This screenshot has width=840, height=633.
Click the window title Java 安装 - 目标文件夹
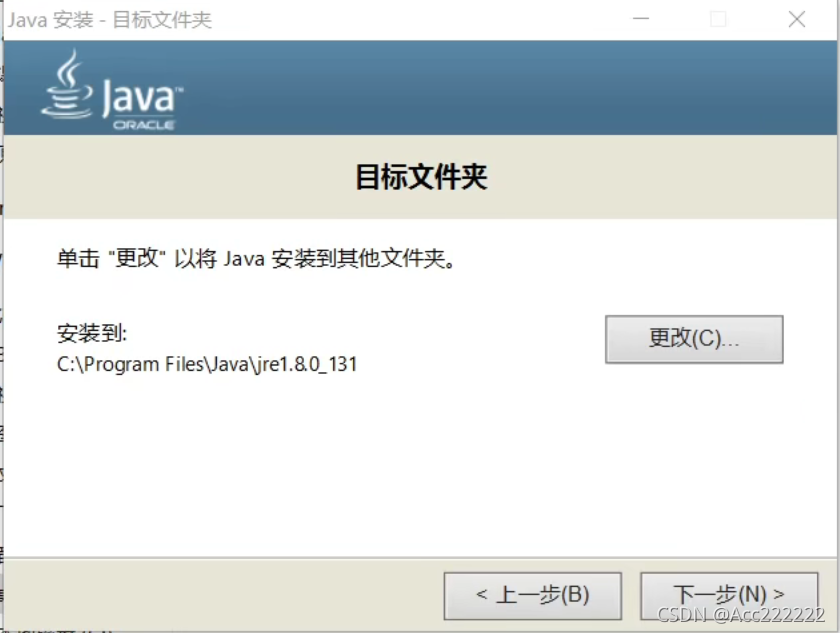coord(110,20)
